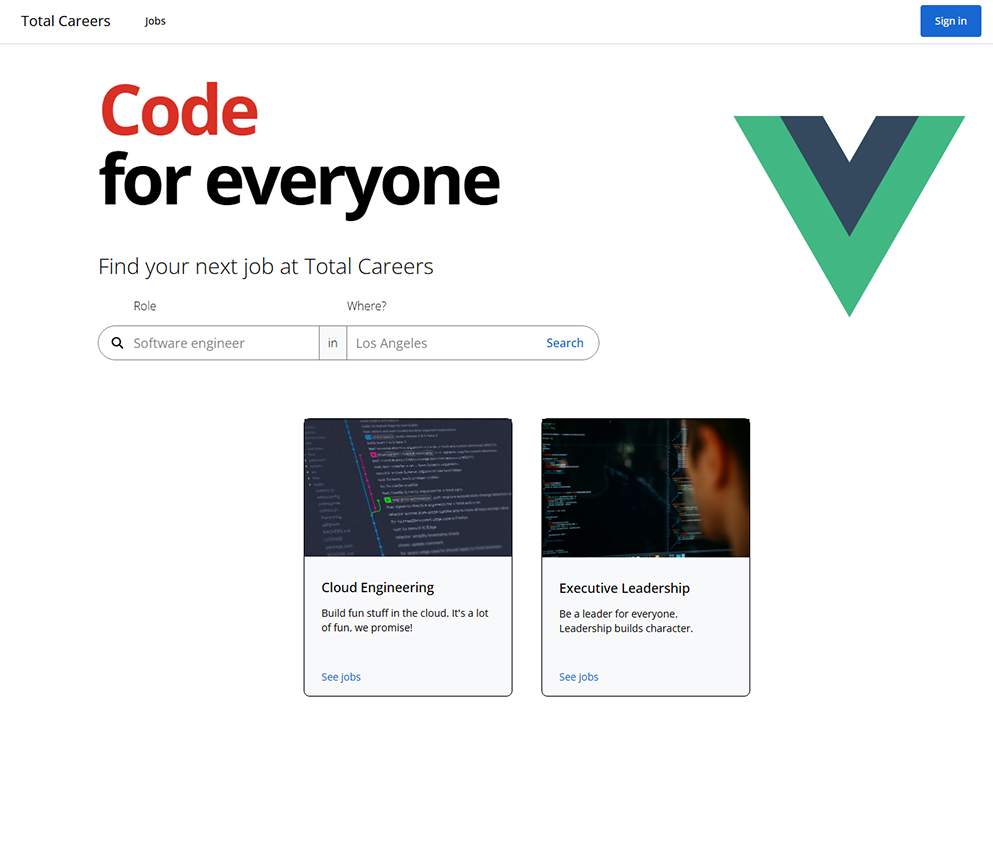
Task: Open See jobs under Executive Leadership
Action: tap(578, 677)
